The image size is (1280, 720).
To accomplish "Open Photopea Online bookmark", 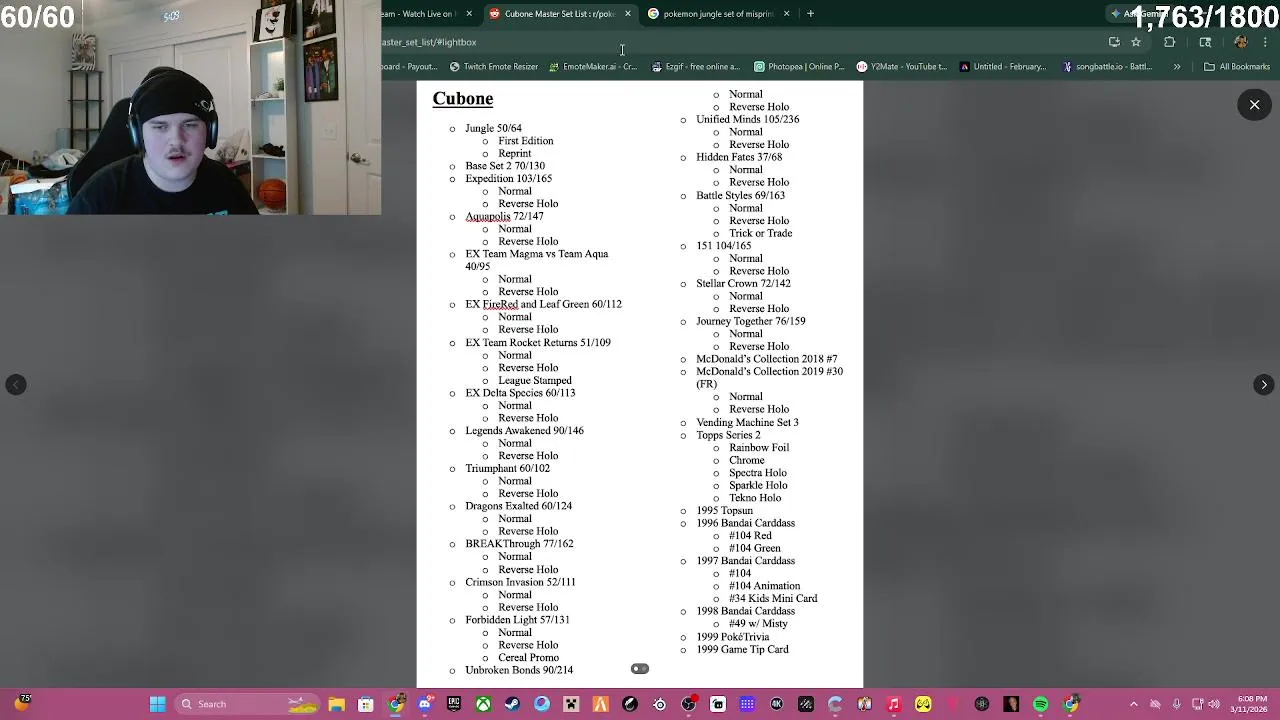I will [x=799, y=67].
